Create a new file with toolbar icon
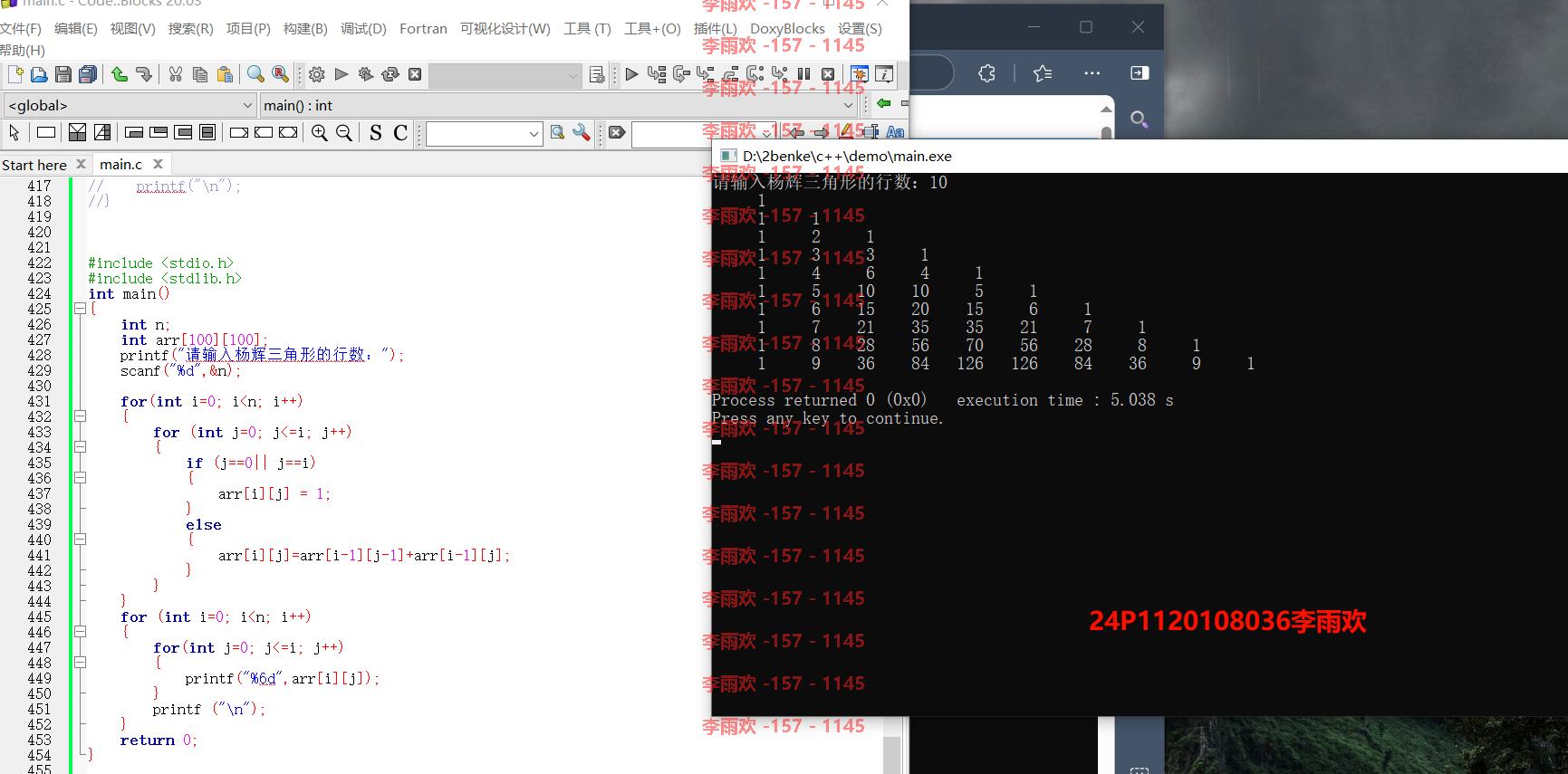The width and height of the screenshot is (1568, 774). (15, 74)
